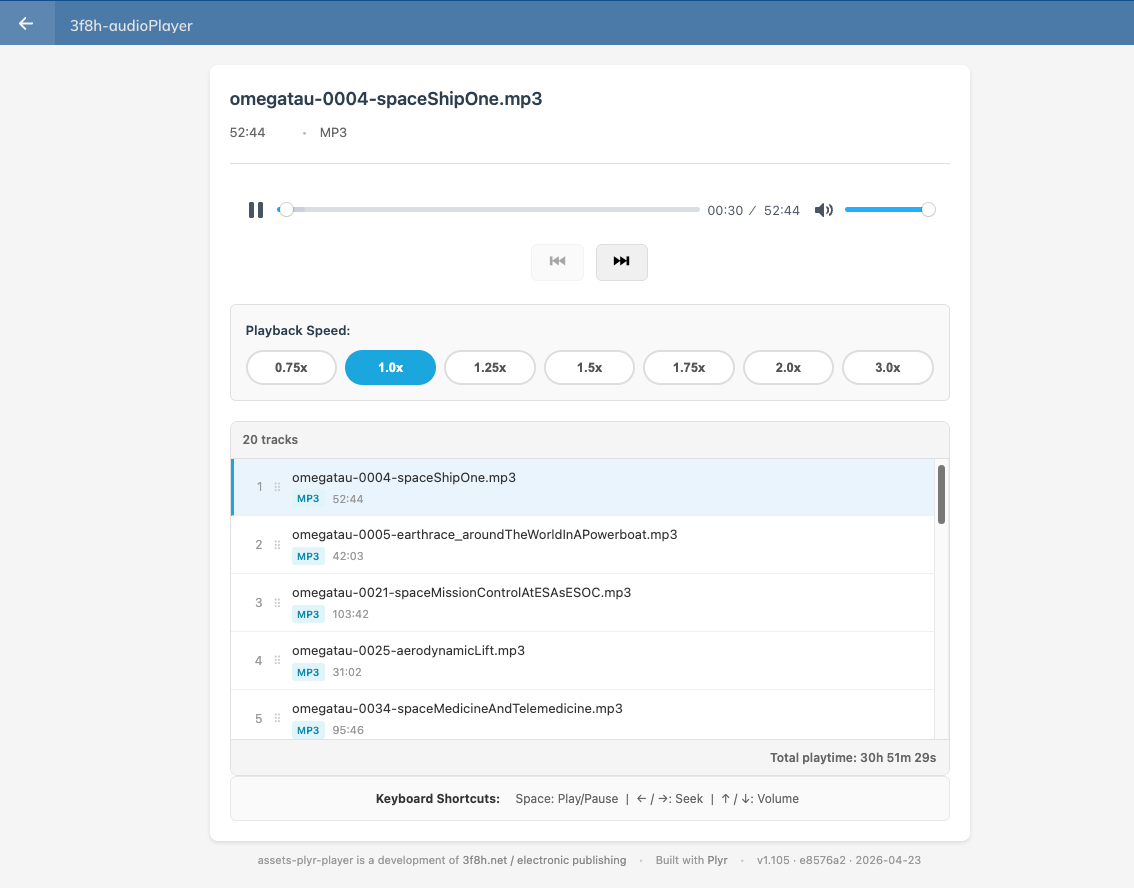Click the volume slider
The width and height of the screenshot is (1134, 888).
[x=890, y=210]
